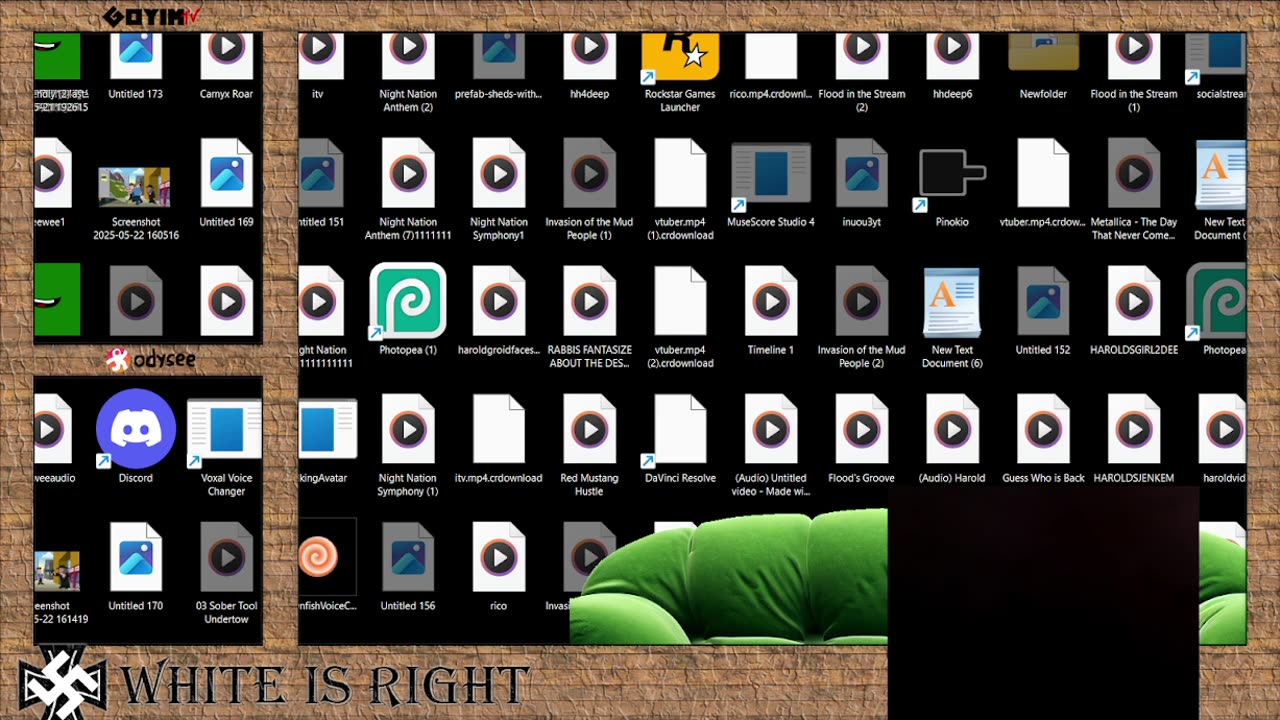Screen dimensions: 1280x720
Task: Select the Night Nation Symphony1 file
Action: pyautogui.click(x=498, y=173)
